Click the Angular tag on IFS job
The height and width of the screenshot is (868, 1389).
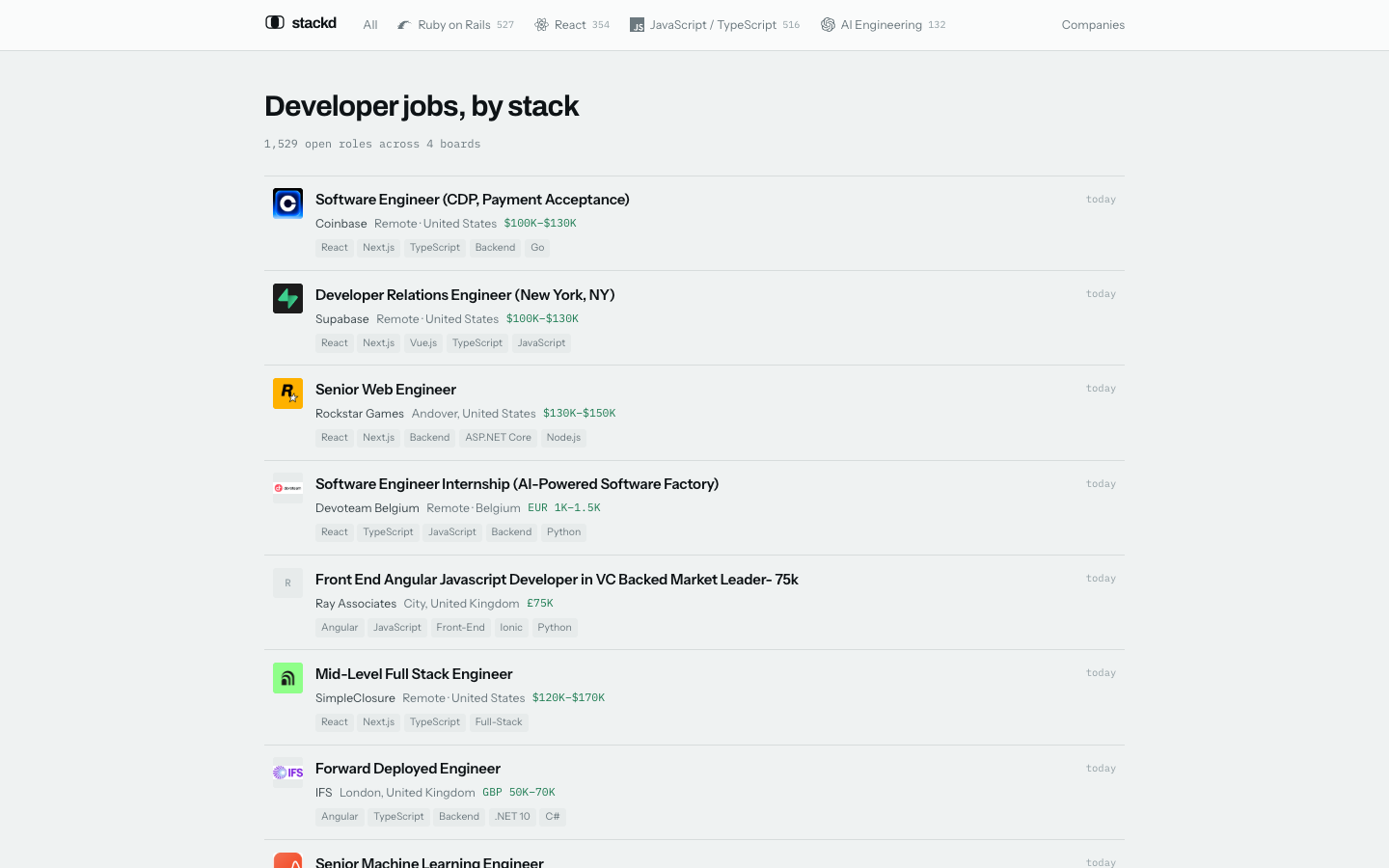click(340, 817)
